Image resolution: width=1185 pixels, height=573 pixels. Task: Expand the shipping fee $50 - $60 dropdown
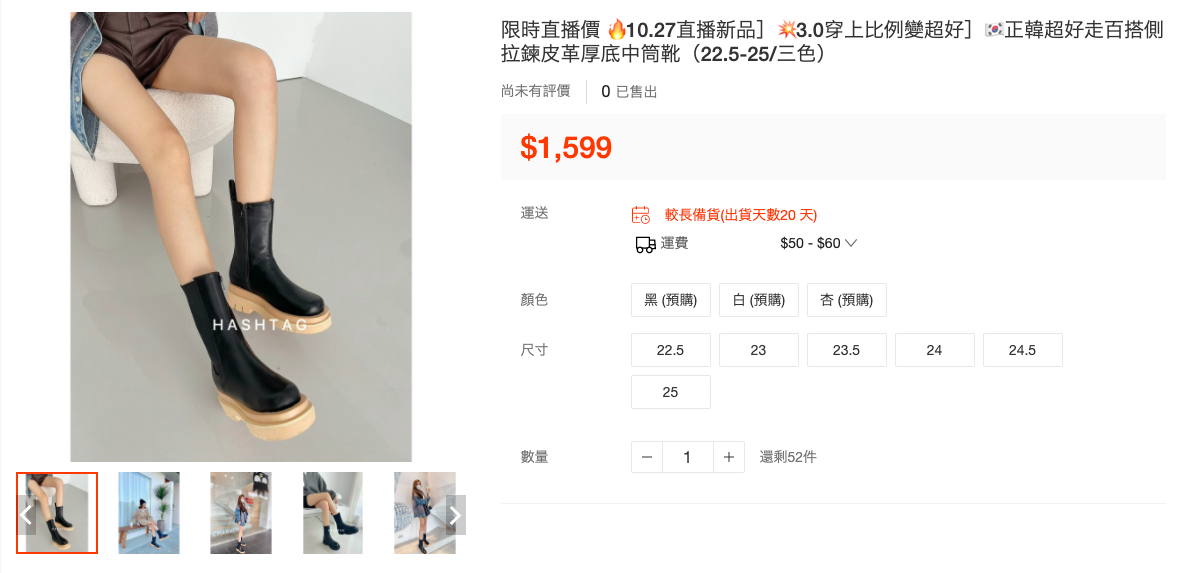818,243
